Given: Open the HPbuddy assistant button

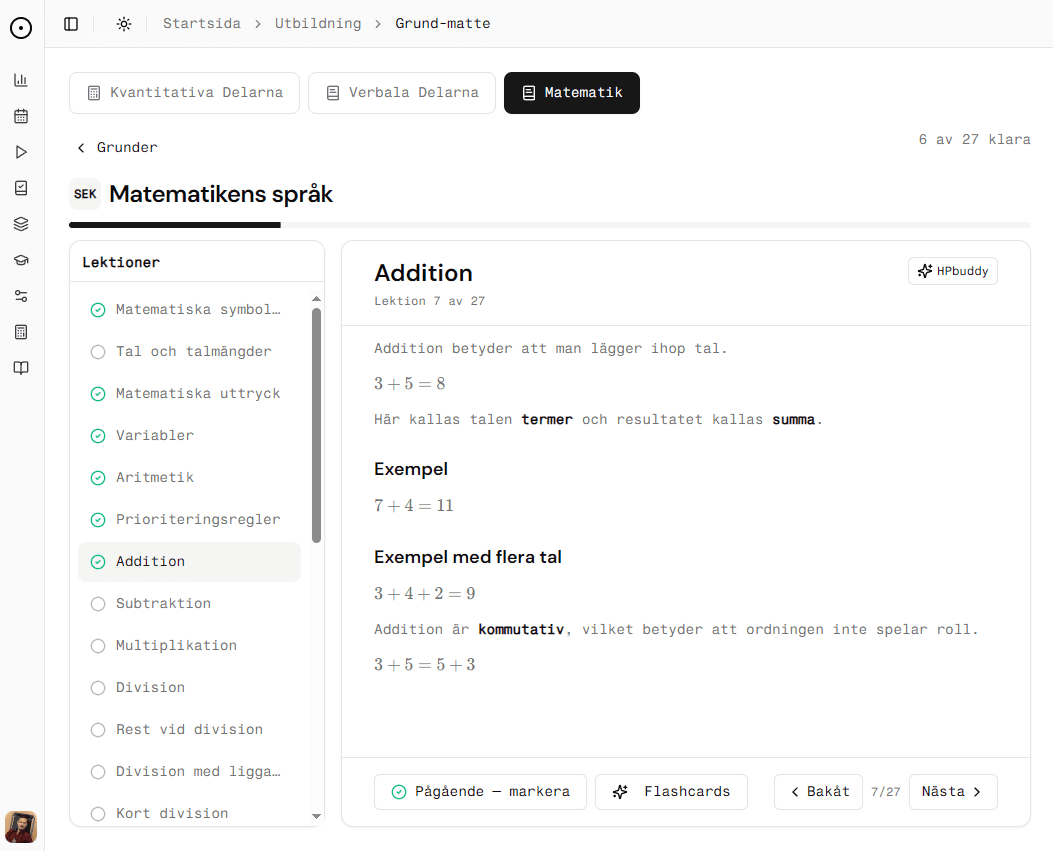Looking at the screenshot, I should tap(952, 271).
